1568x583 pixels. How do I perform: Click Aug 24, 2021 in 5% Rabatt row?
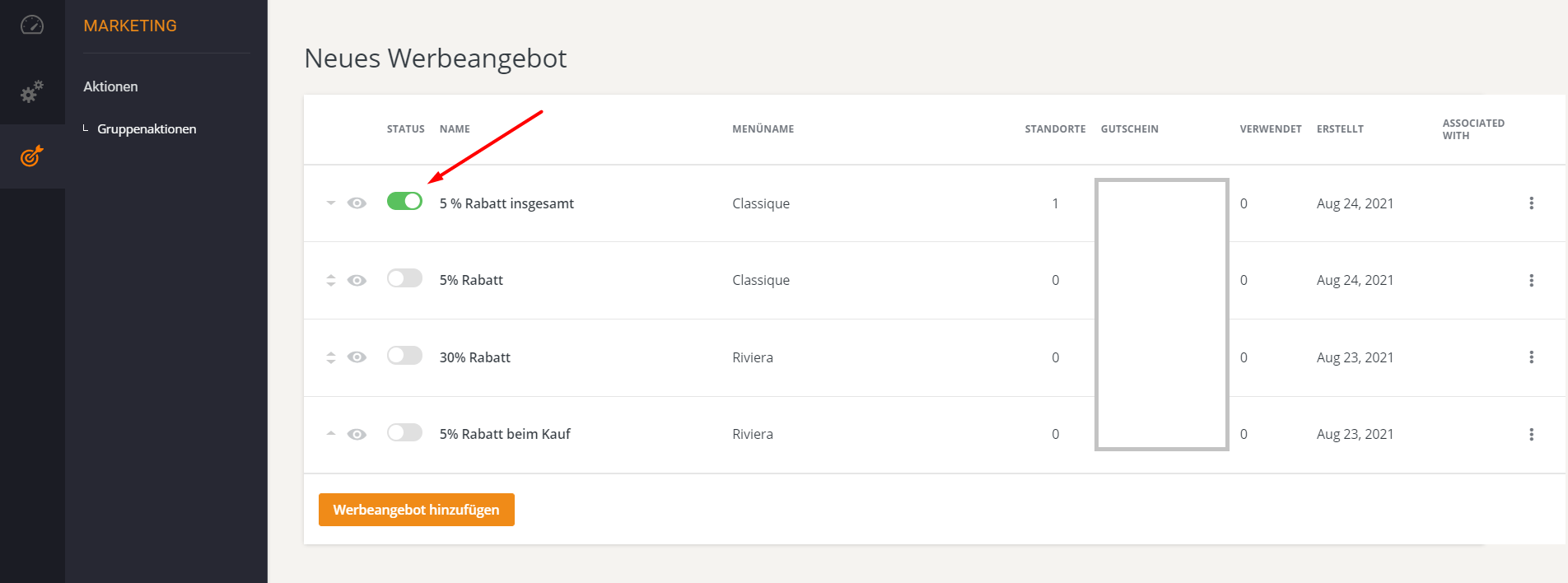[x=1355, y=281]
